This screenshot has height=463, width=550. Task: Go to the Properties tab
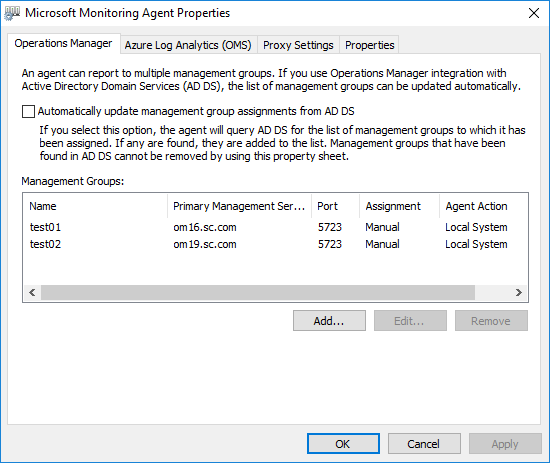(x=369, y=45)
